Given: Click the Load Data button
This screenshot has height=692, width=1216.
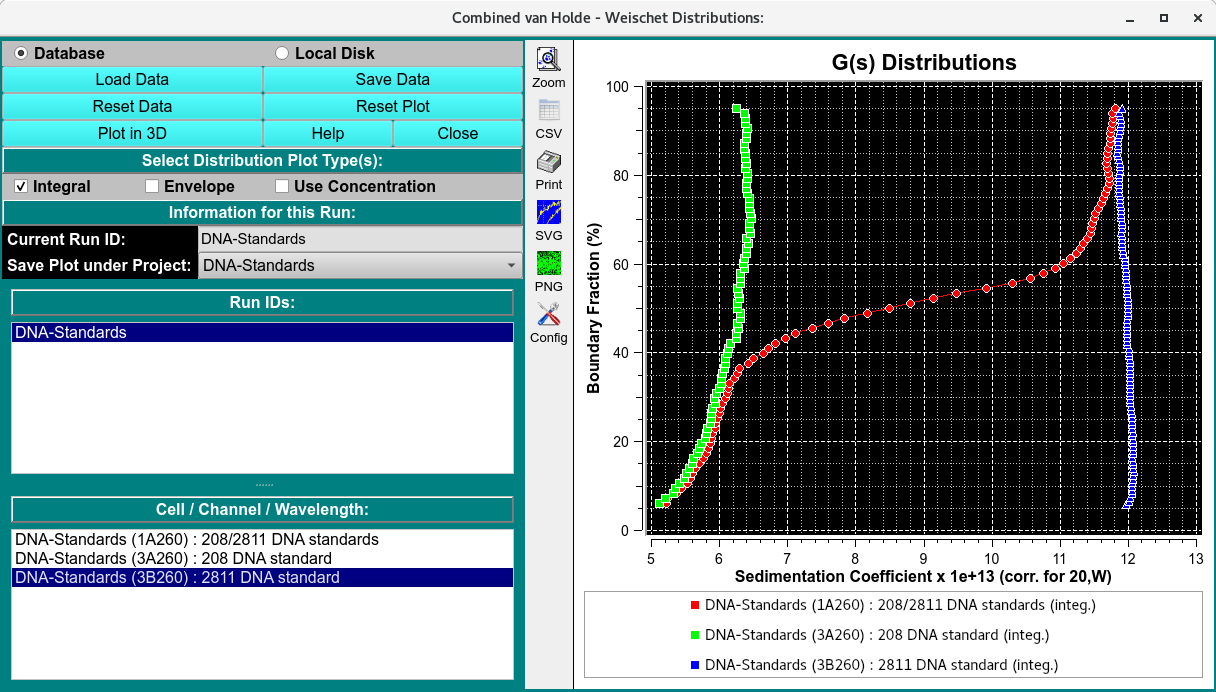Looking at the screenshot, I should (x=132, y=80).
